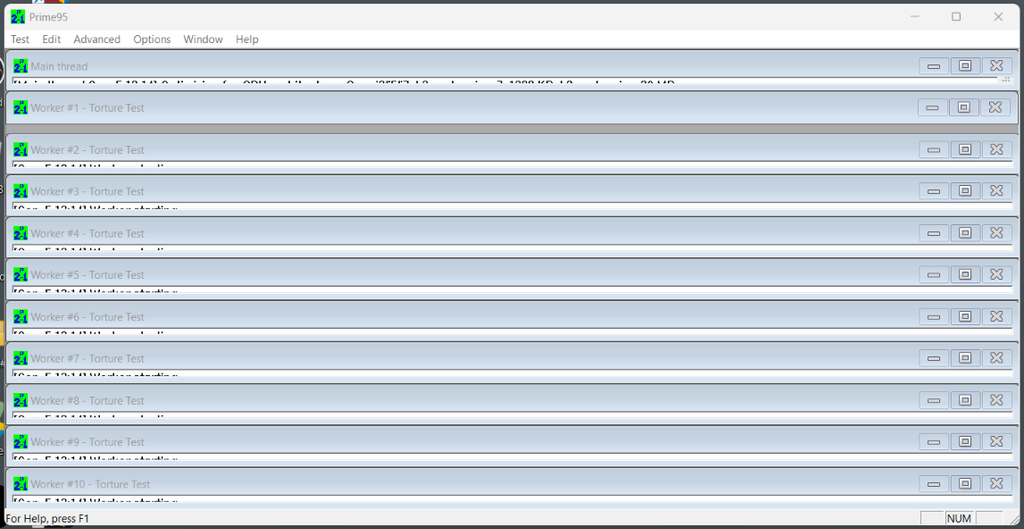
Task: Minimize the Main thread window
Action: [x=934, y=65]
